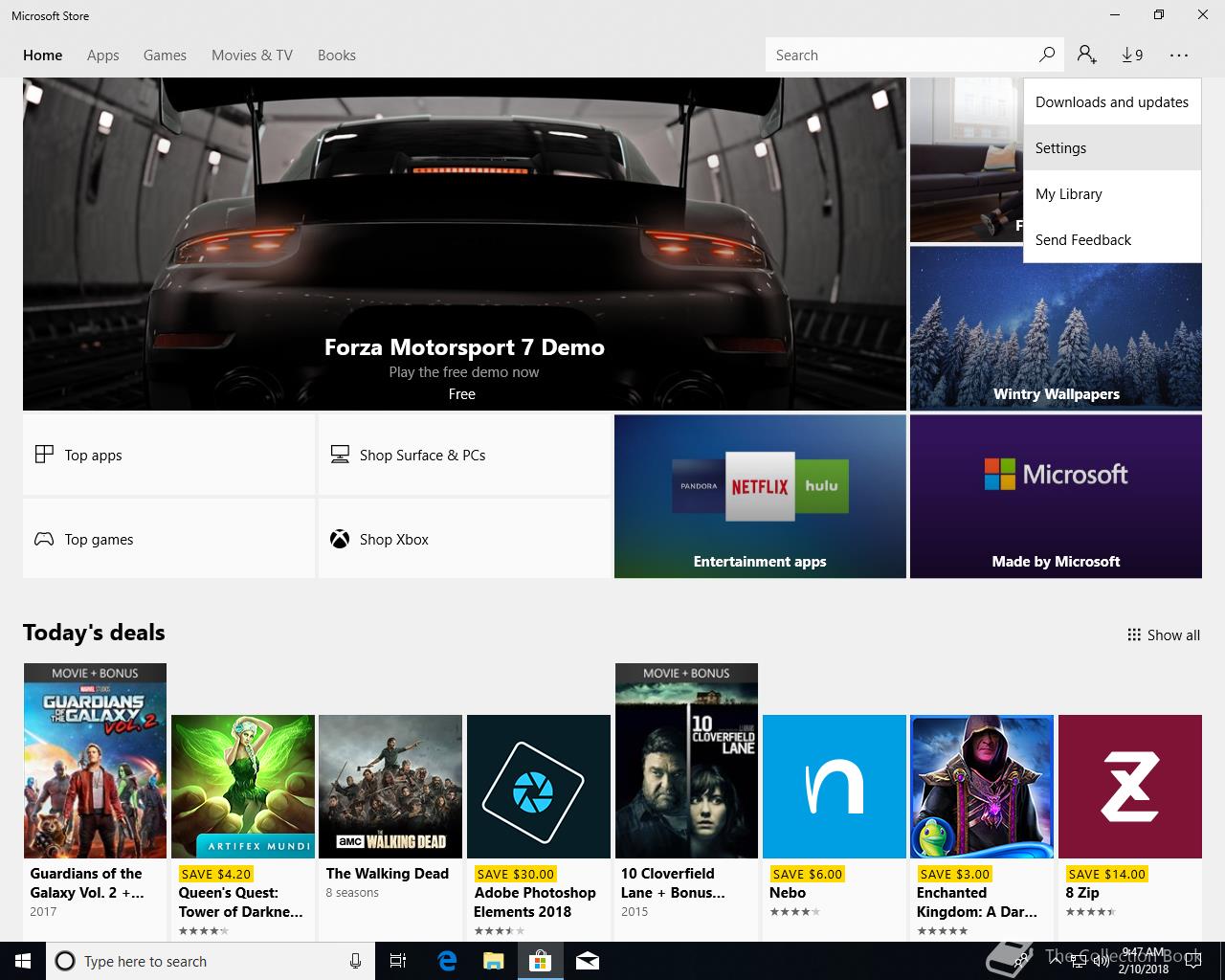Click the Shop Surface & PCs laptop icon

click(340, 455)
